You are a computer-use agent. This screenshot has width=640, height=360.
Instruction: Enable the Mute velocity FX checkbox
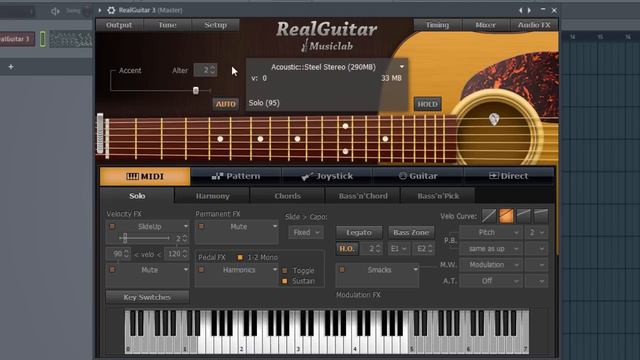[112, 269]
